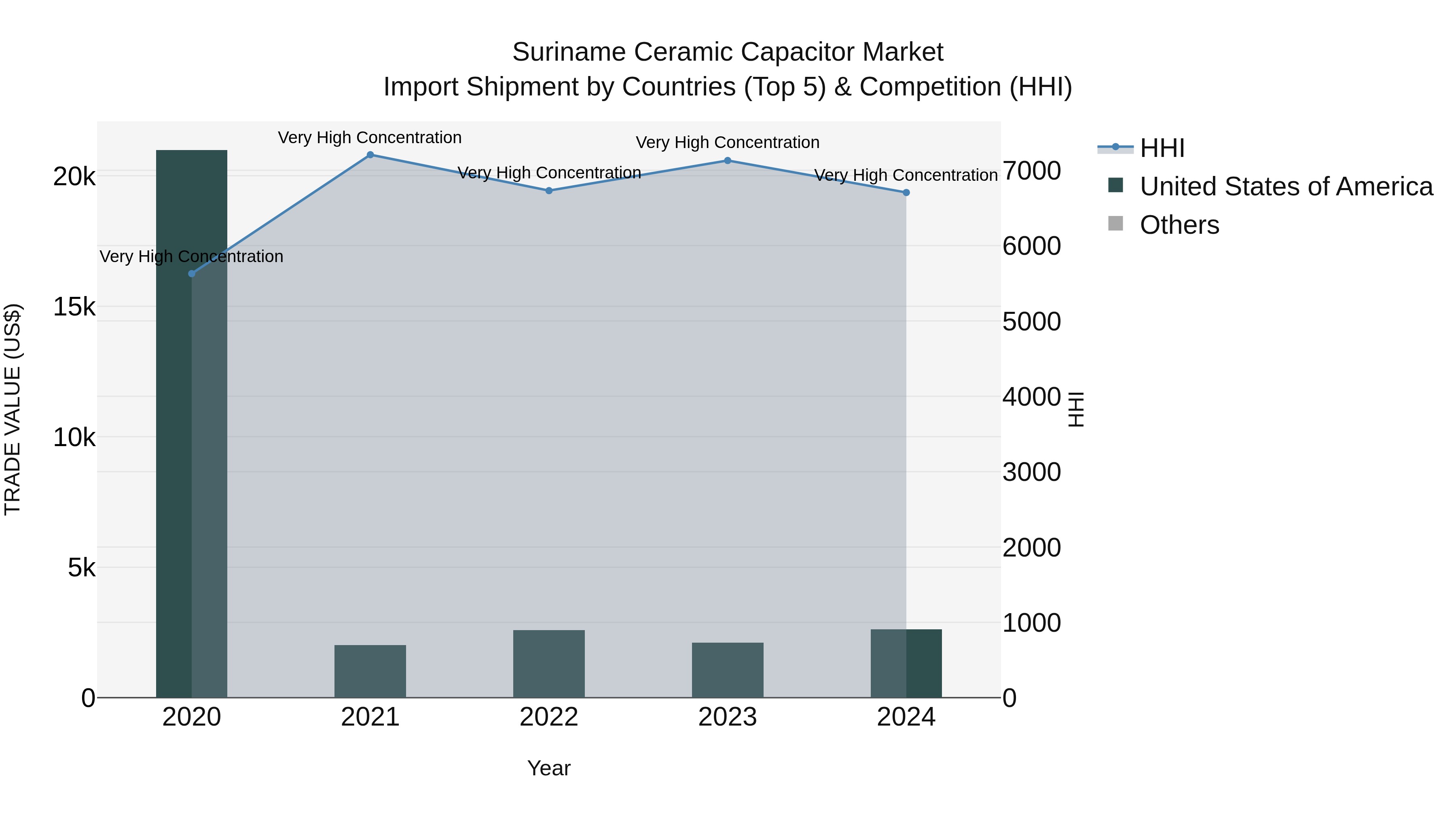Toggle the HHI legend entry
1456x819 pixels.
[x=1142, y=148]
